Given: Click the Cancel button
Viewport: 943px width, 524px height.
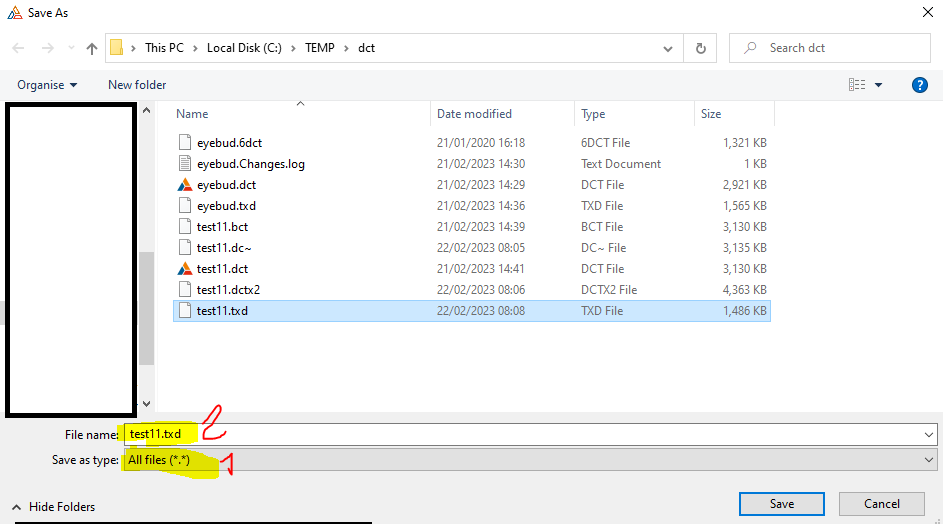Looking at the screenshot, I should 881,504.
